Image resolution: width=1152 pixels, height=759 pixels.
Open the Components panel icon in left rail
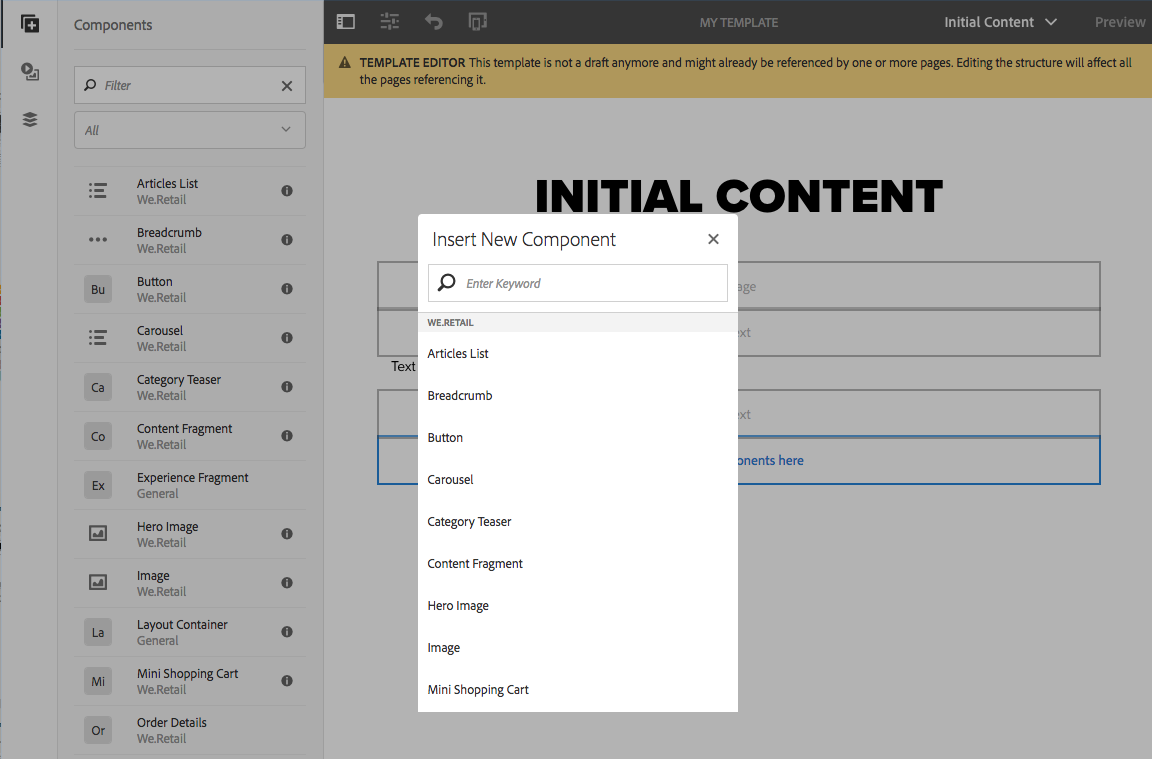click(x=30, y=24)
